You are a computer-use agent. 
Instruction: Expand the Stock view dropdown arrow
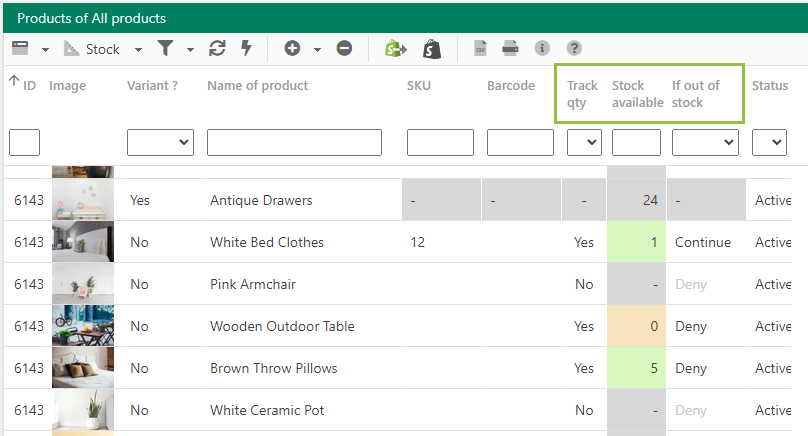[x=138, y=50]
